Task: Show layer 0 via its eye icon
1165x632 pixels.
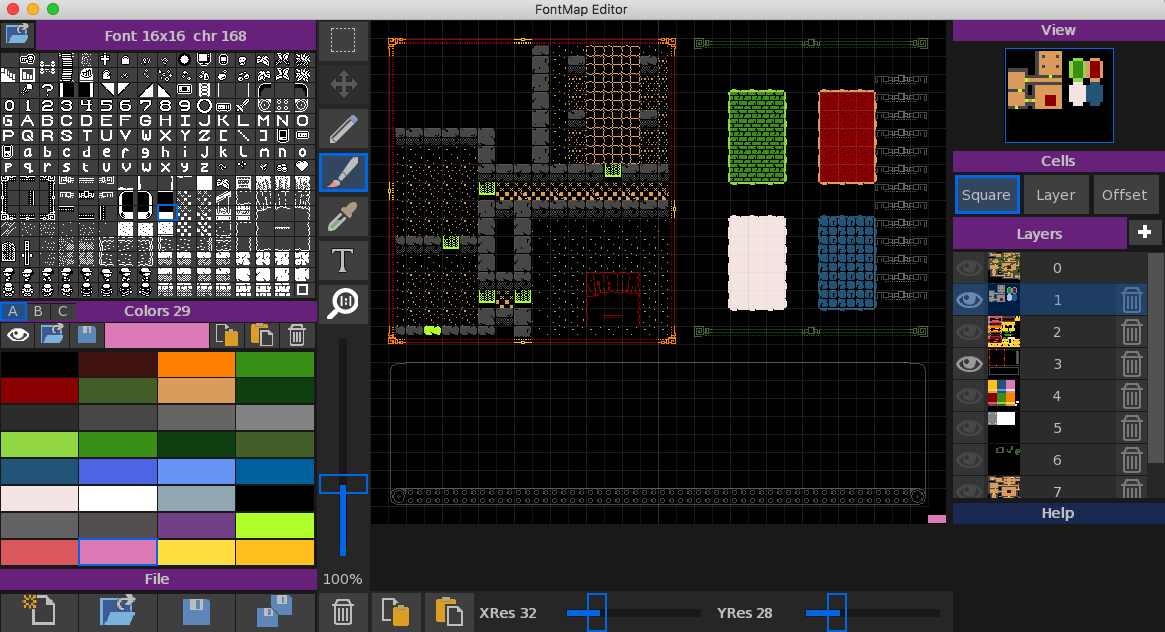Action: [x=969, y=268]
